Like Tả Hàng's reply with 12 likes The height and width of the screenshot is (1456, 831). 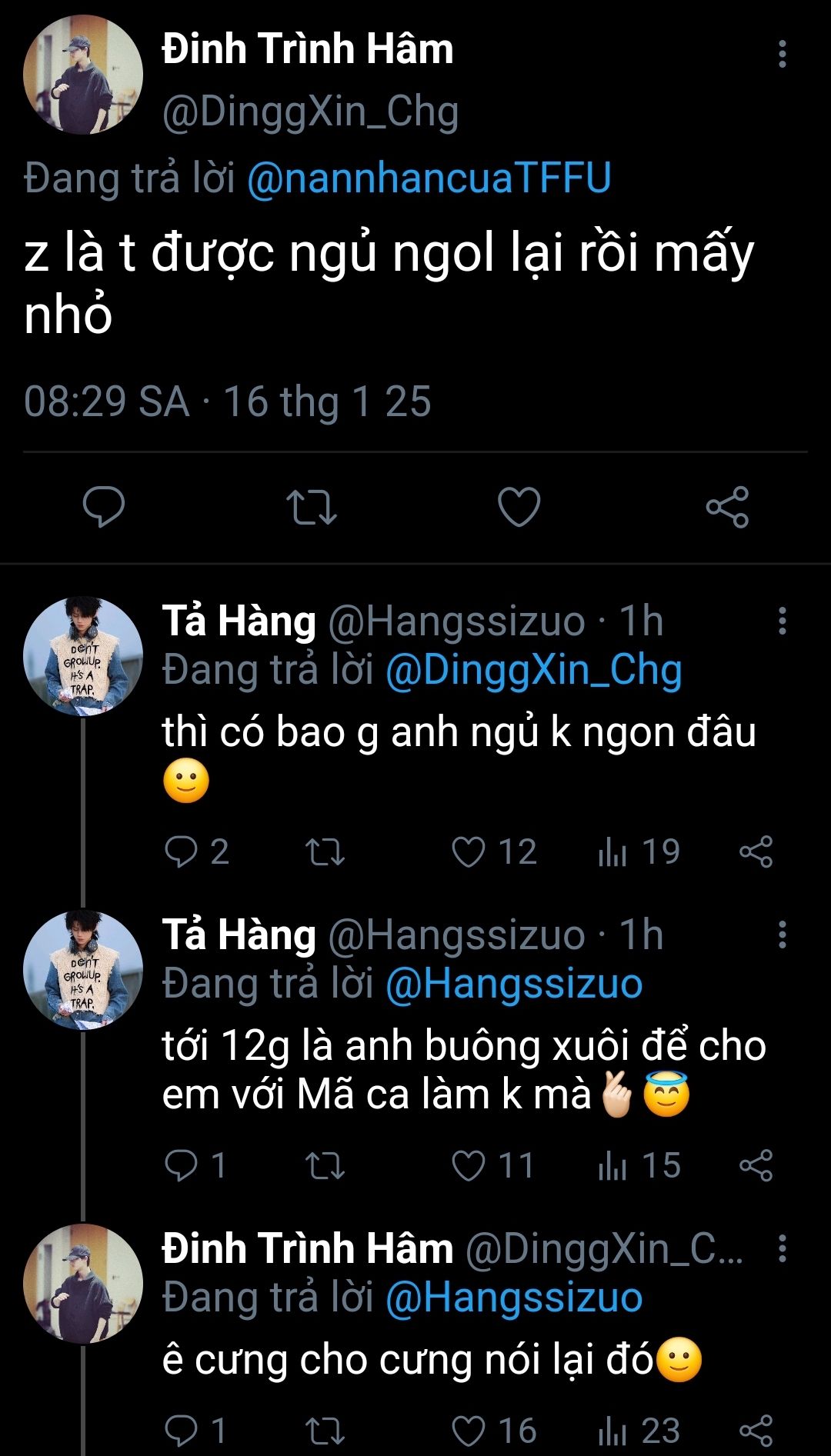pyautogui.click(x=468, y=852)
